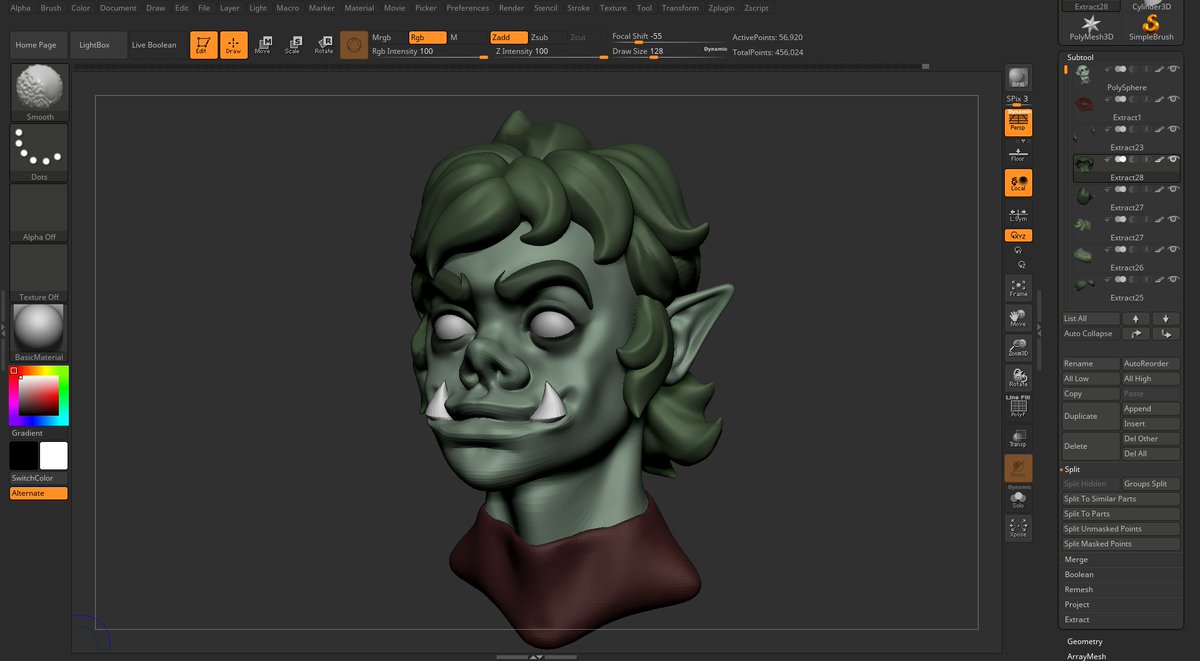Select the PolyMesh3D tool
This screenshot has height=661, width=1200.
click(x=1091, y=28)
